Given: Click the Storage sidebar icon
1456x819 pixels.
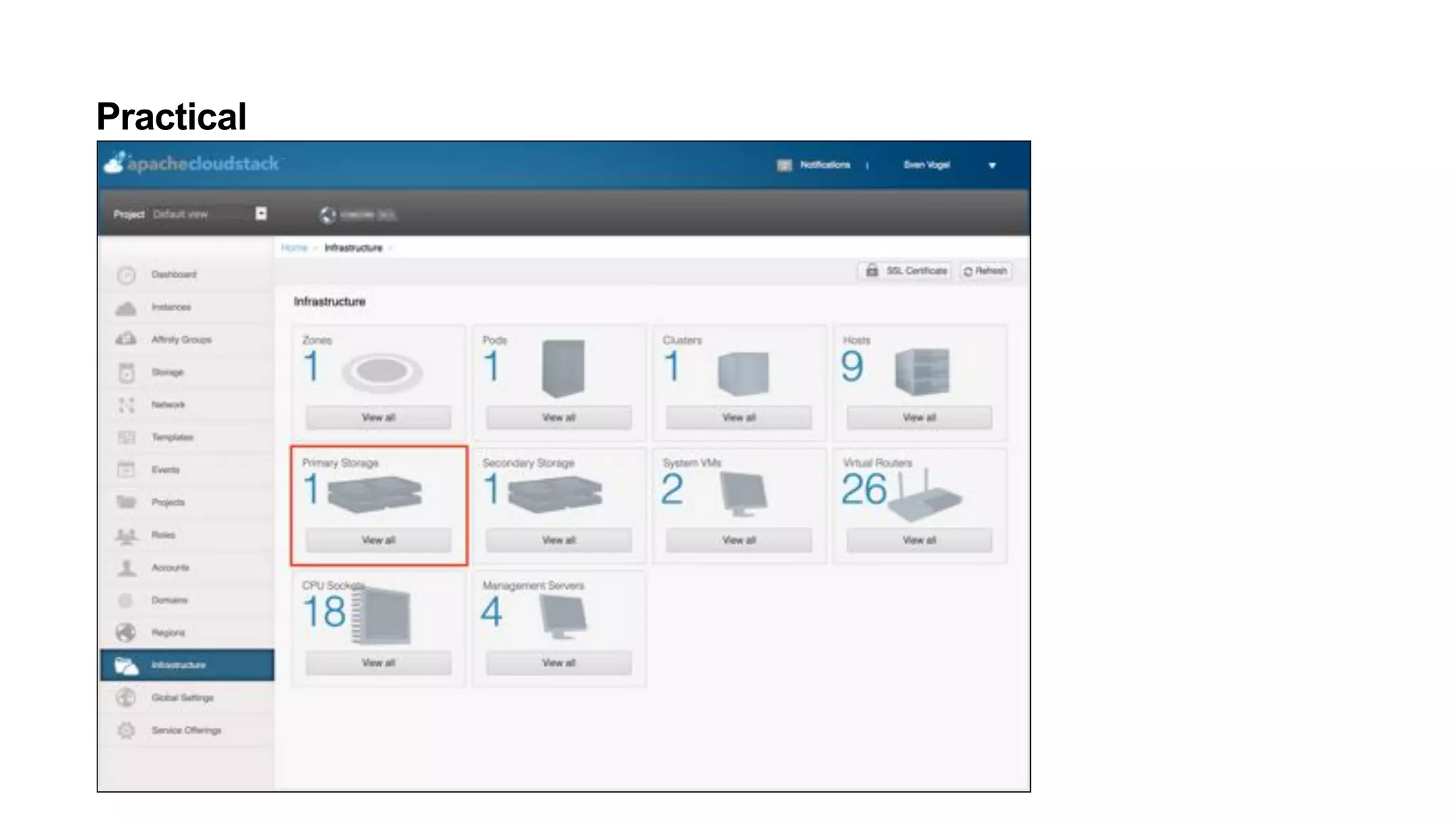Looking at the screenshot, I should tap(127, 373).
